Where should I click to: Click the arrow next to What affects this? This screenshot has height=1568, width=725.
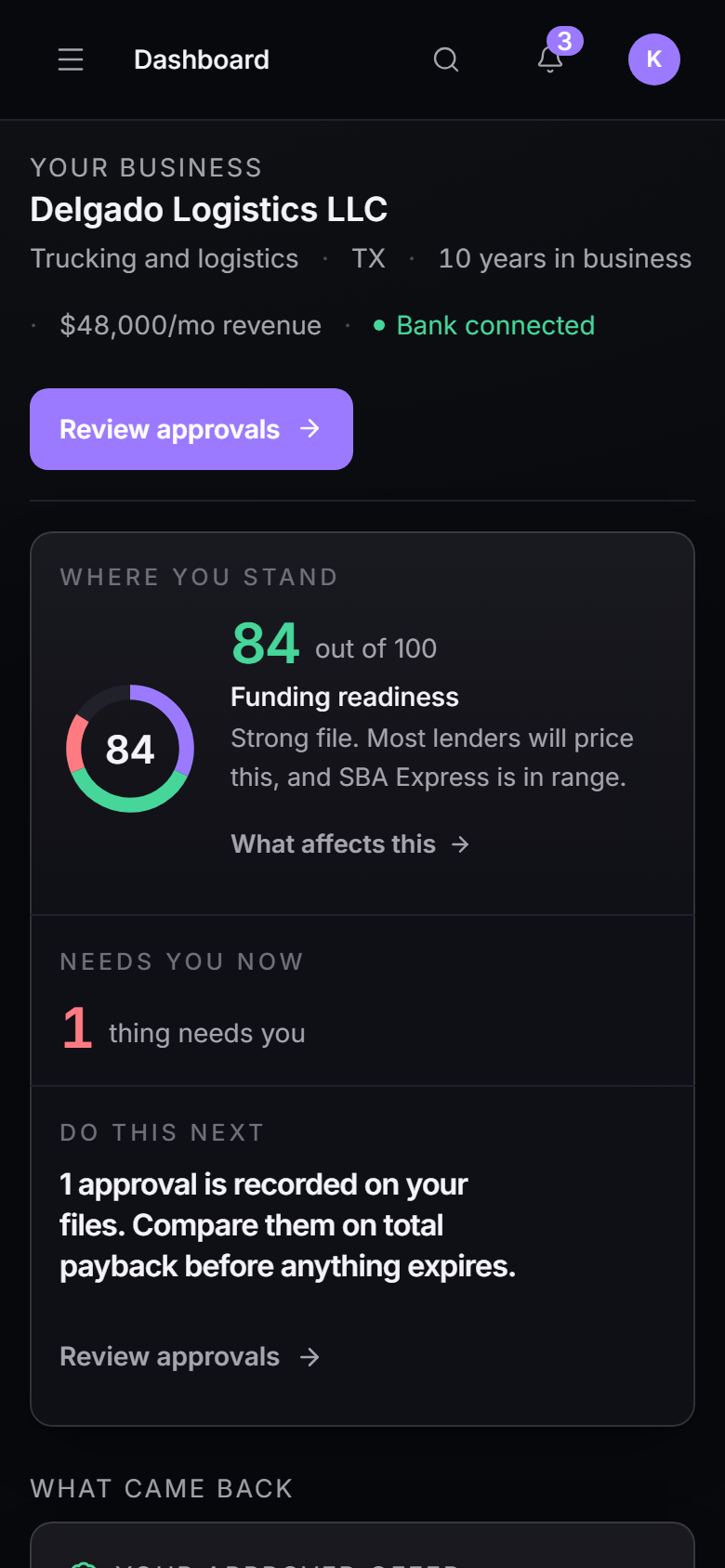[x=460, y=843]
